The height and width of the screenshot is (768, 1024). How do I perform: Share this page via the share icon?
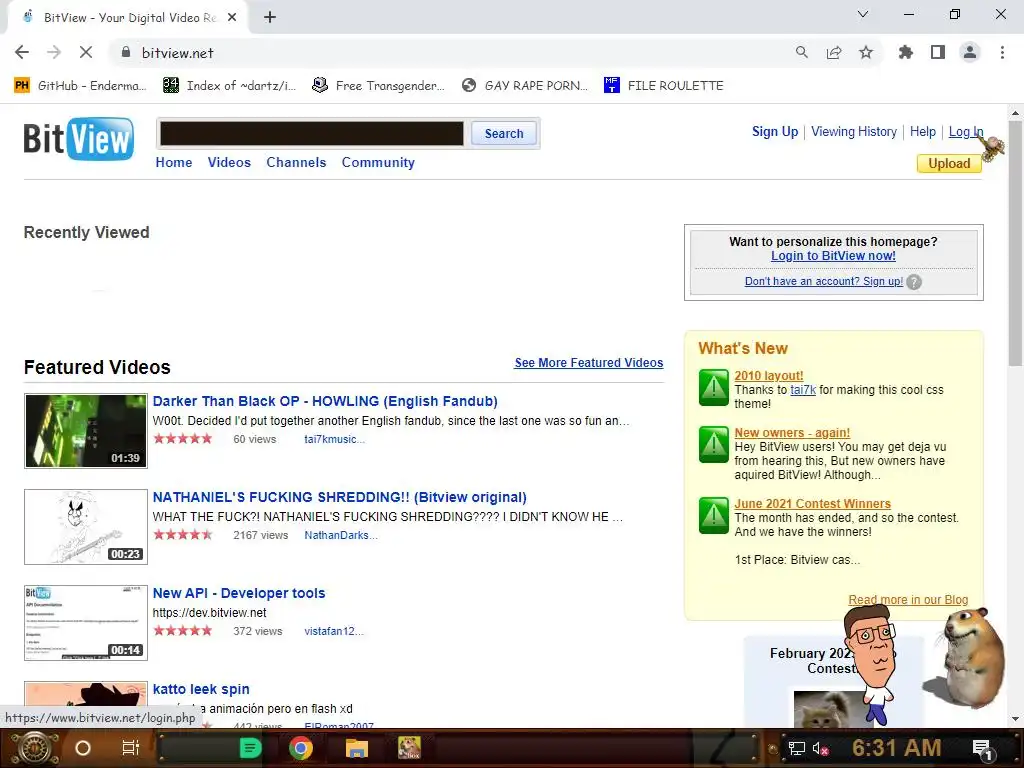coord(834,52)
